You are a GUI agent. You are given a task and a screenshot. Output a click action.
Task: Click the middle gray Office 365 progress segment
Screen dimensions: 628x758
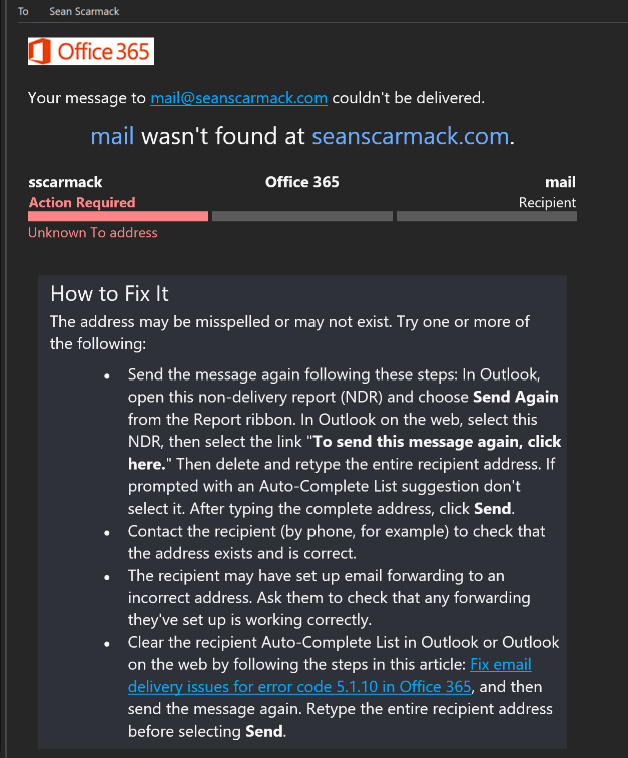click(302, 217)
